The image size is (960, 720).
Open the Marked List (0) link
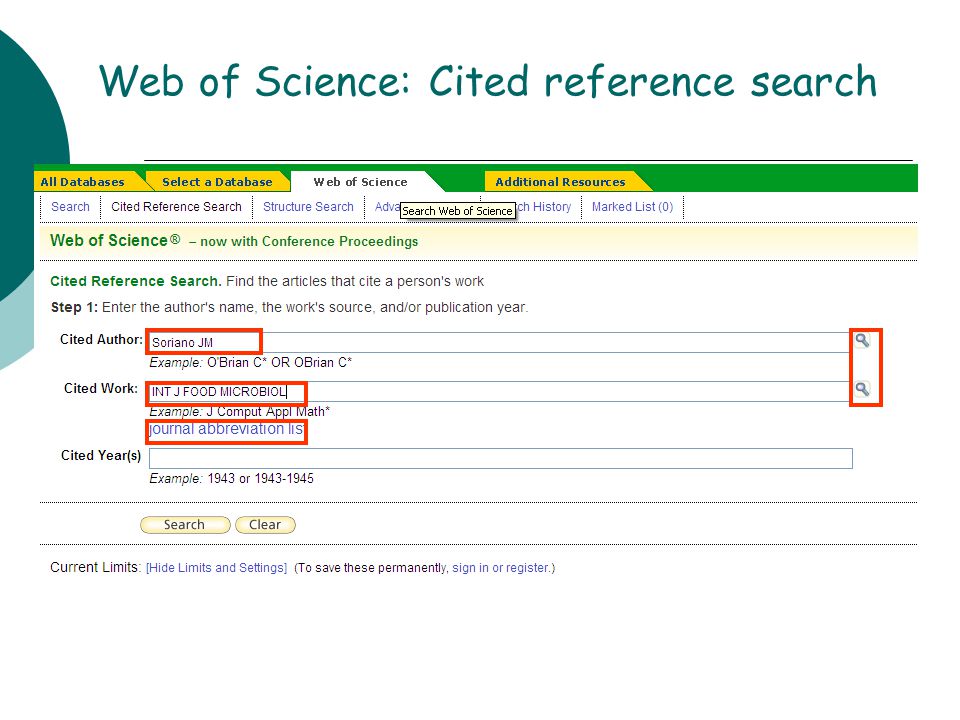tap(632, 207)
